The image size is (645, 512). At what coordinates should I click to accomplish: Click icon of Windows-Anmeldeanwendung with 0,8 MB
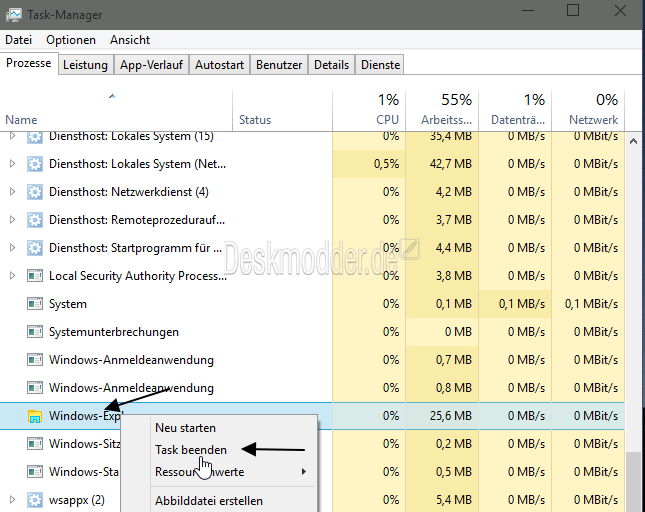tap(35, 388)
